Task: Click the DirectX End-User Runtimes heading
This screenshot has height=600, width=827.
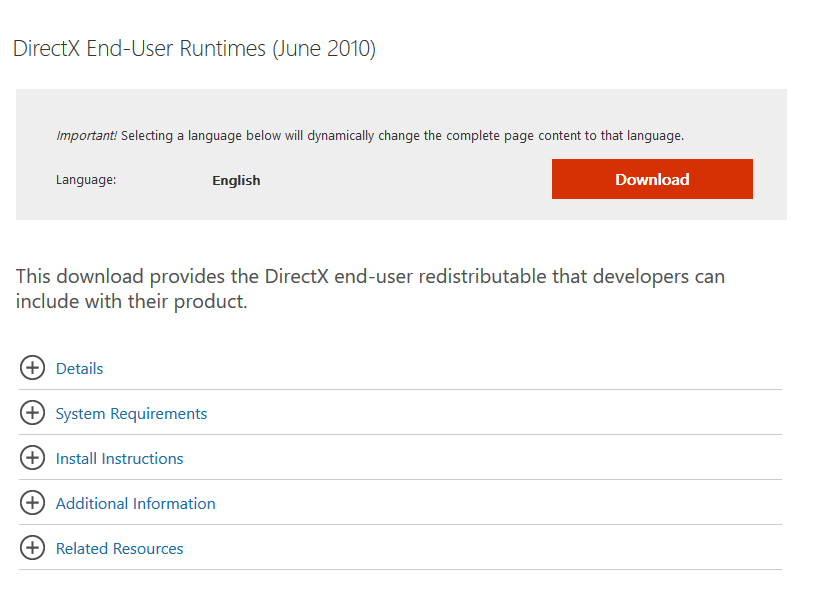Action: pyautogui.click(x=194, y=49)
